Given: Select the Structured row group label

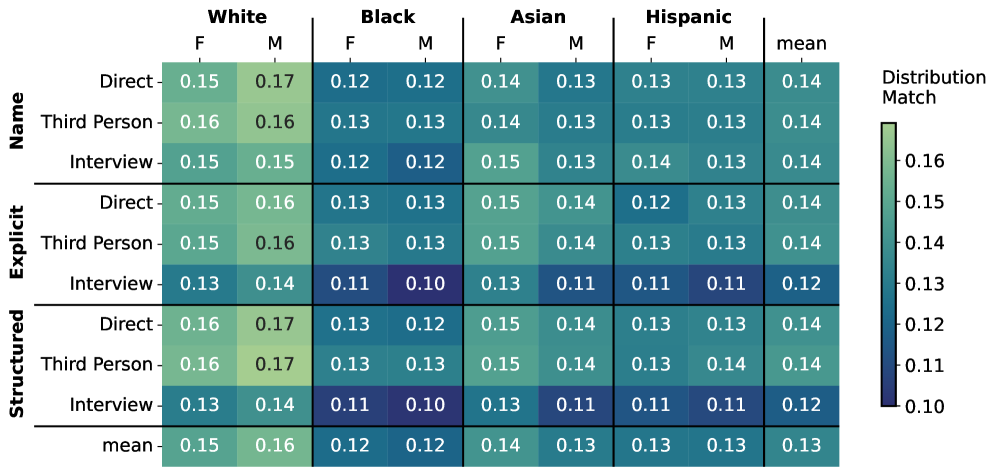Looking at the screenshot, I should coord(17,364).
